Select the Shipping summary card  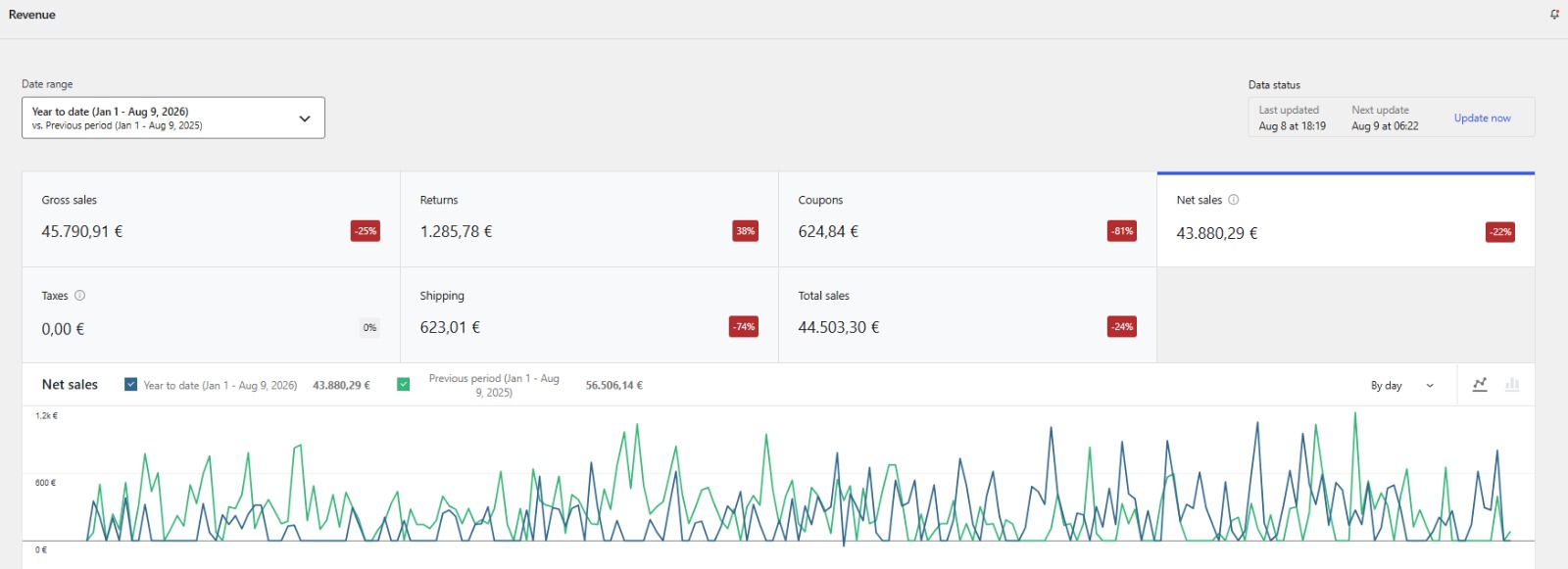coord(589,315)
